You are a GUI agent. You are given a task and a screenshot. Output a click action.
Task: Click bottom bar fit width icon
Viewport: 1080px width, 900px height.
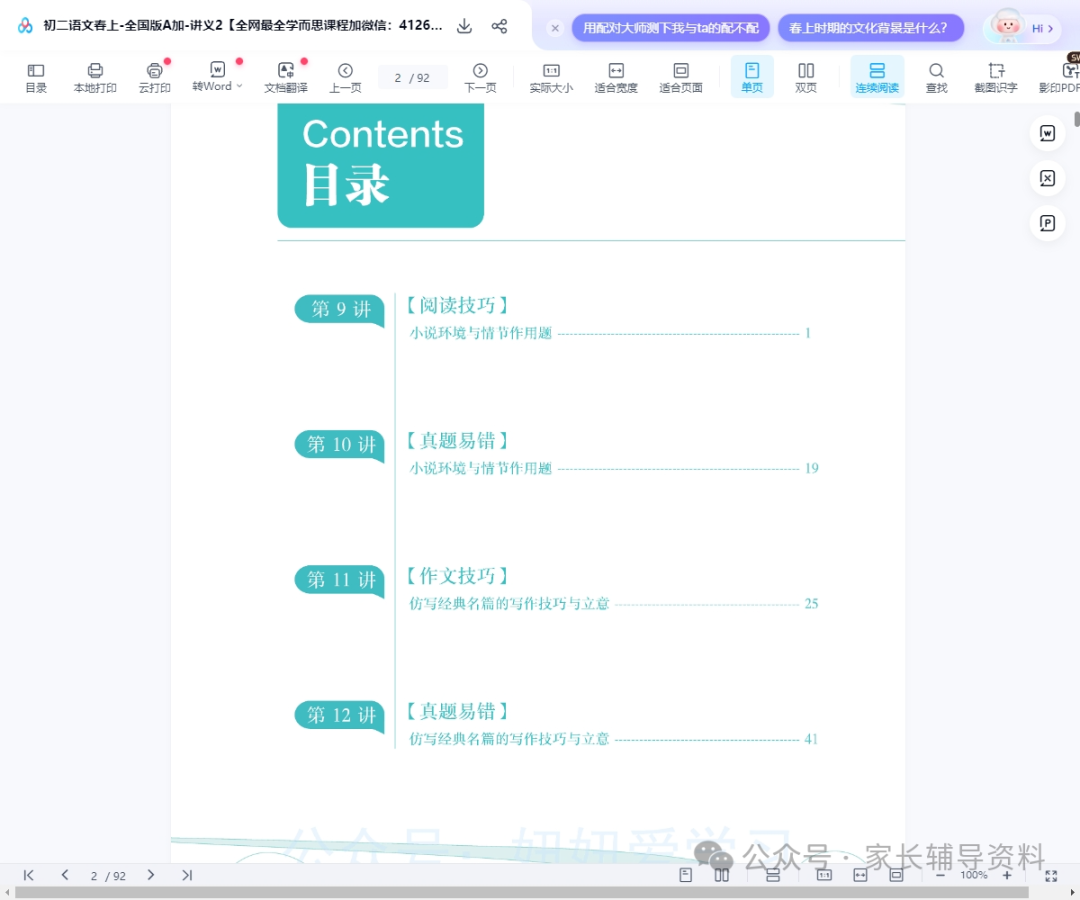(860, 875)
